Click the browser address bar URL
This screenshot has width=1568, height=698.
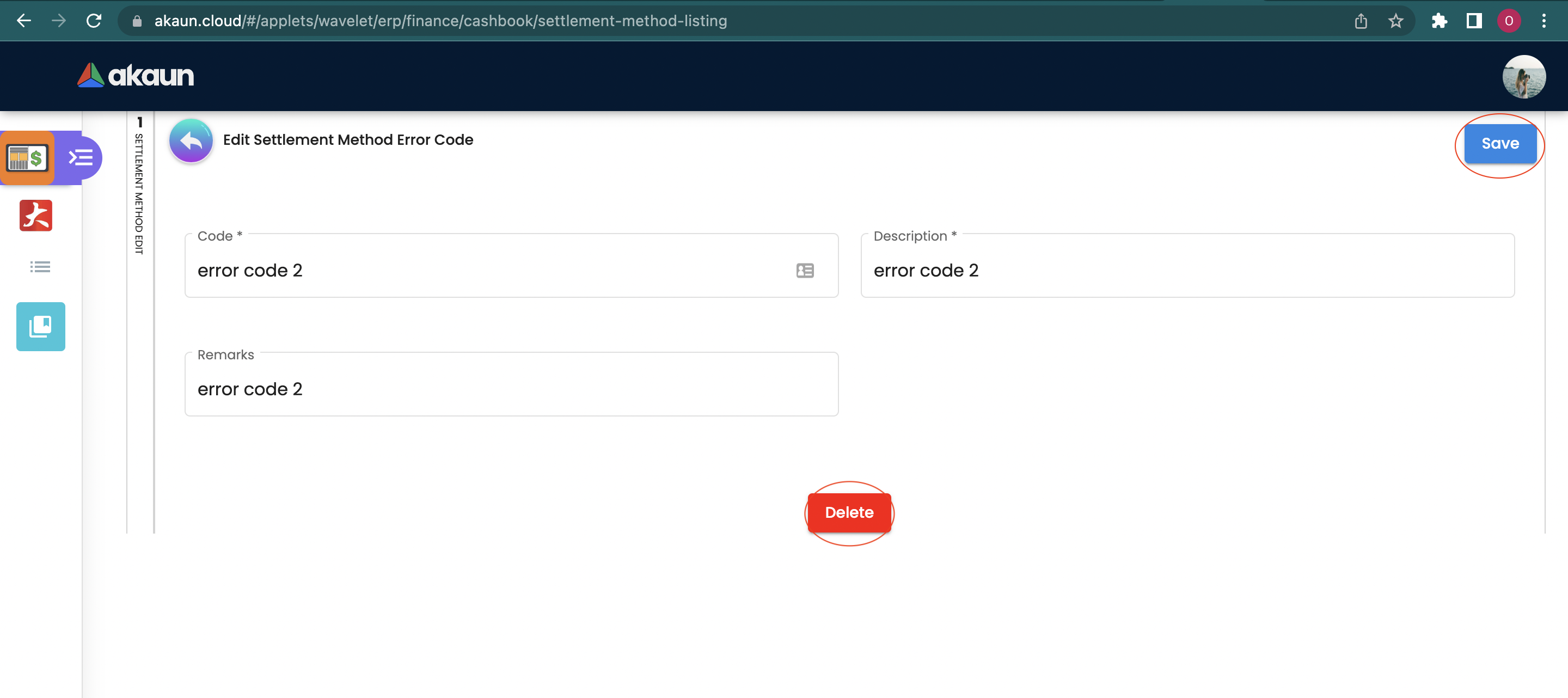click(x=440, y=21)
